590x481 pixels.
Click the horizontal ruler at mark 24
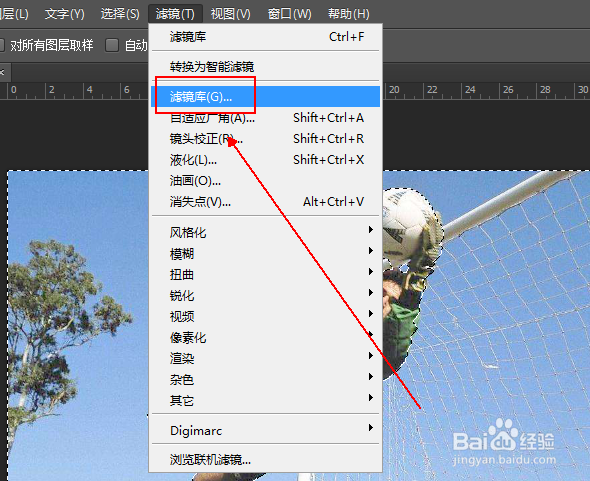470,90
